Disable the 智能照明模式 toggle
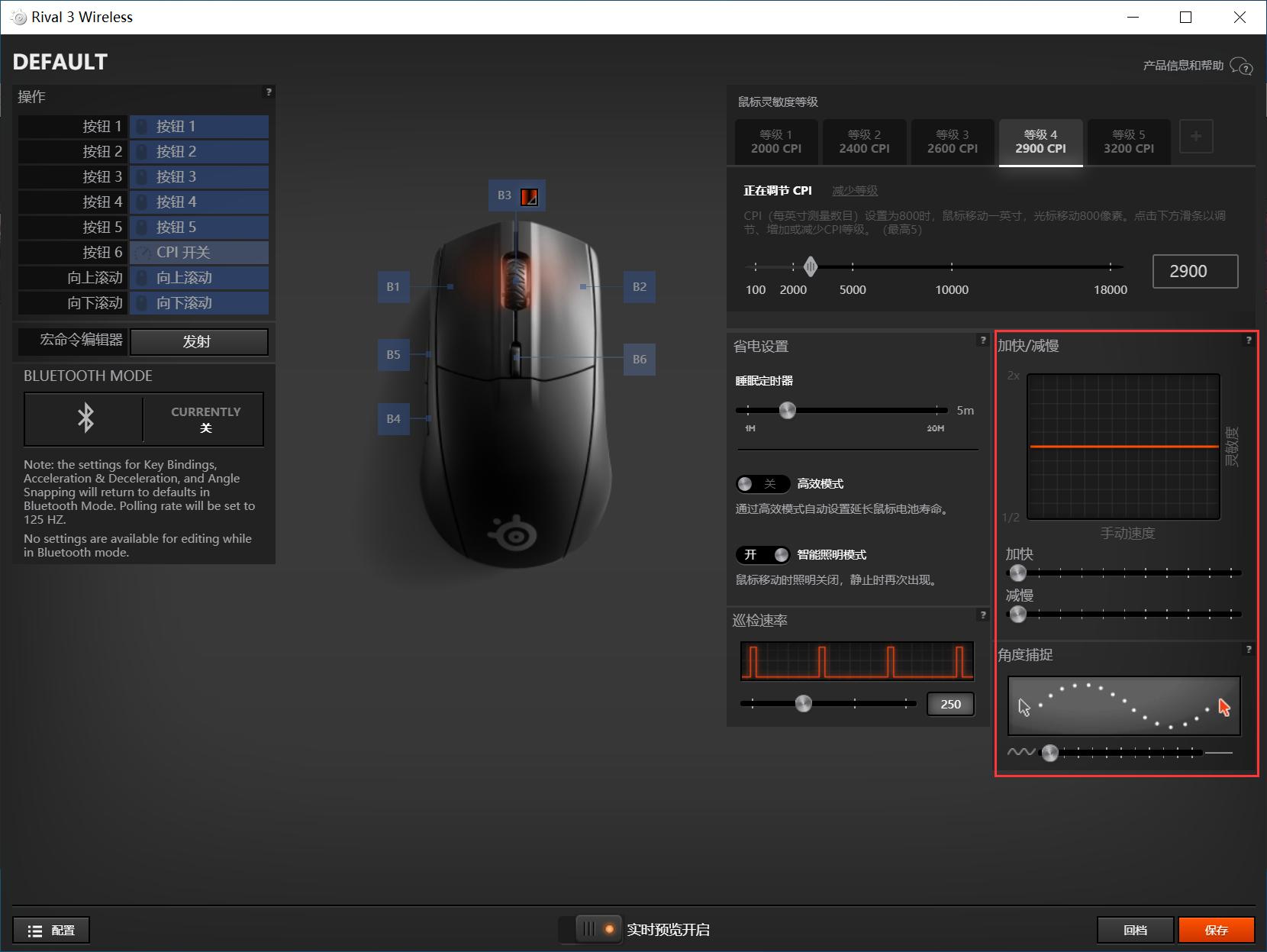 [762, 555]
